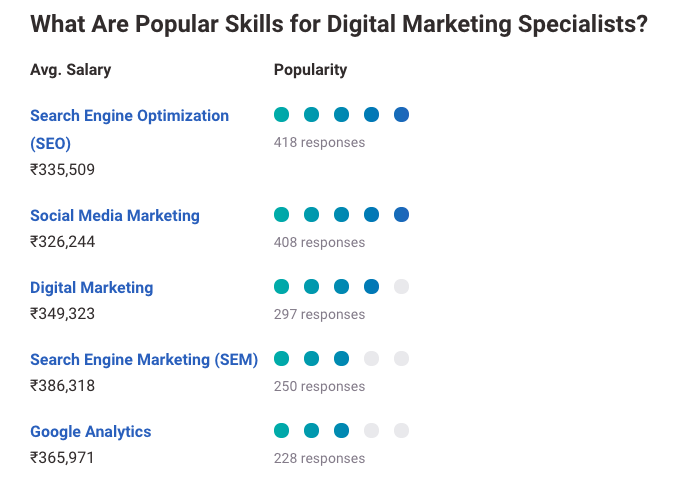The image size is (693, 481).
Task: Click the fifth dark blue dot for SEO
Action: [x=401, y=114]
